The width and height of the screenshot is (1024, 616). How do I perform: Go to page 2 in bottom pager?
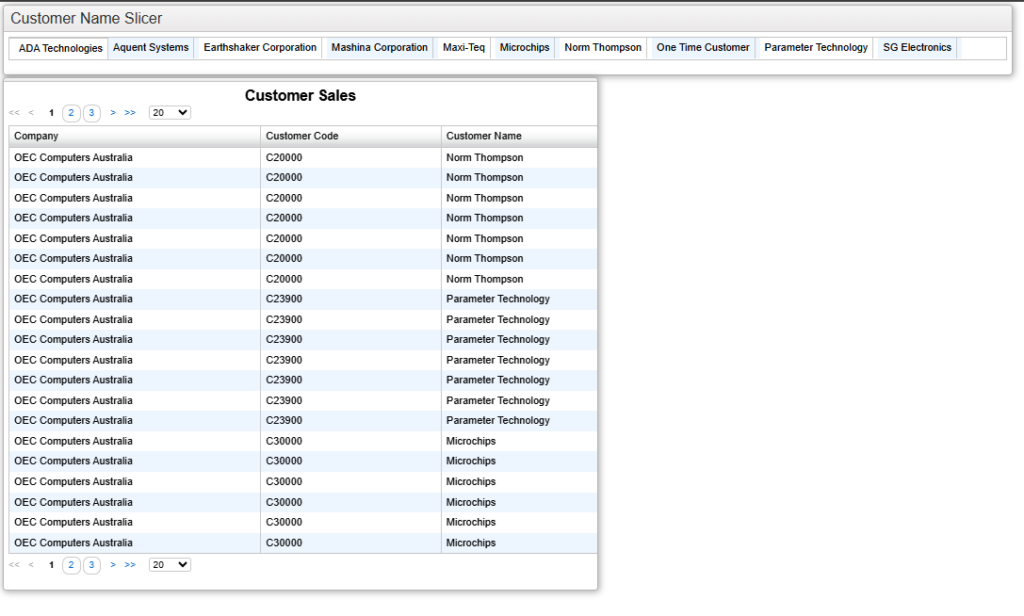pyautogui.click(x=71, y=565)
